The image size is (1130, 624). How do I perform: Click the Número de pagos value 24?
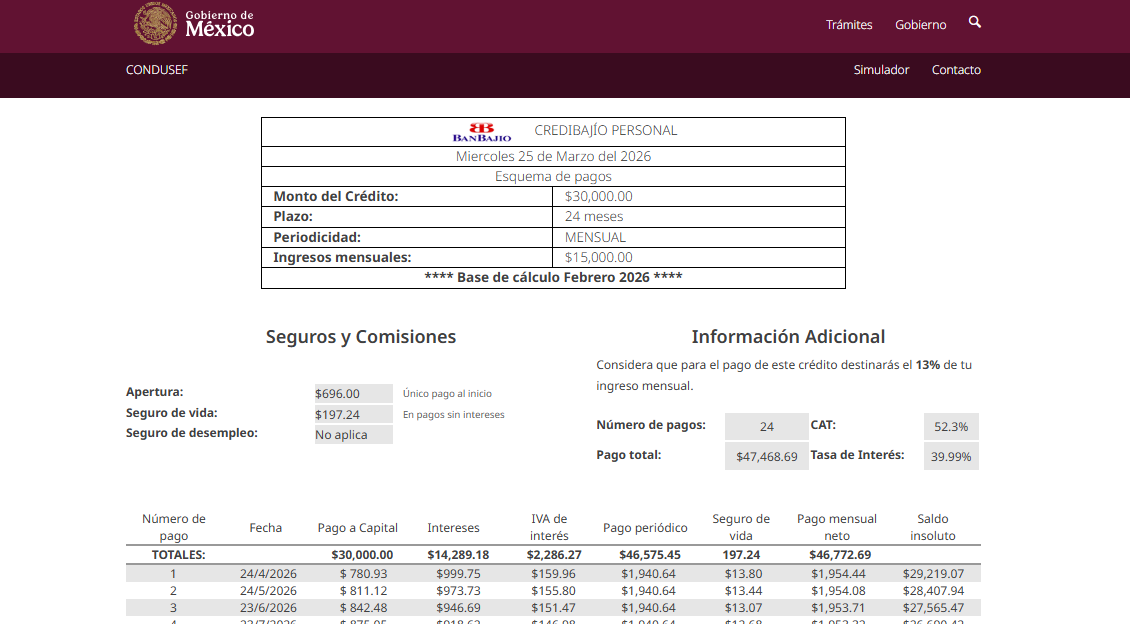point(767,427)
